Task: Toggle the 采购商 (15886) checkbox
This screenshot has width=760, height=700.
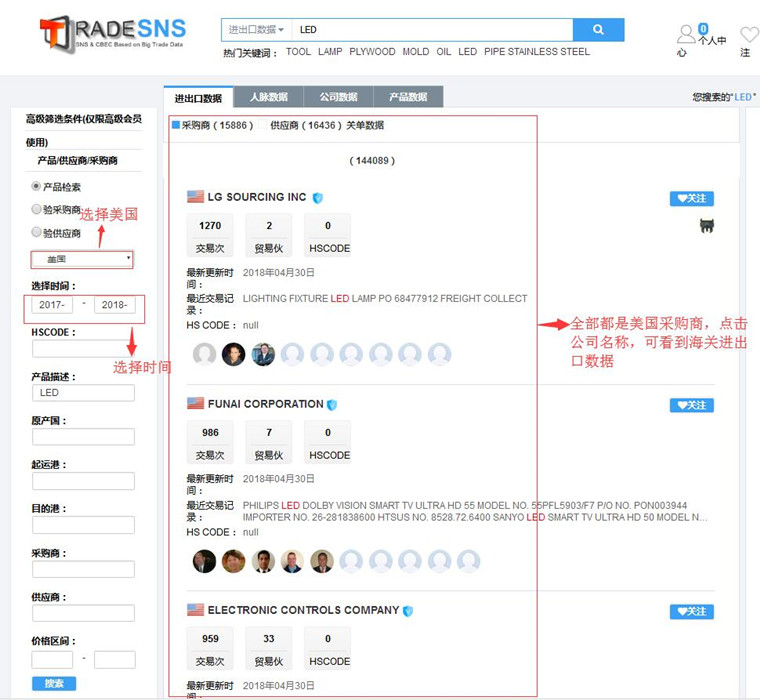Action: pyautogui.click(x=176, y=125)
